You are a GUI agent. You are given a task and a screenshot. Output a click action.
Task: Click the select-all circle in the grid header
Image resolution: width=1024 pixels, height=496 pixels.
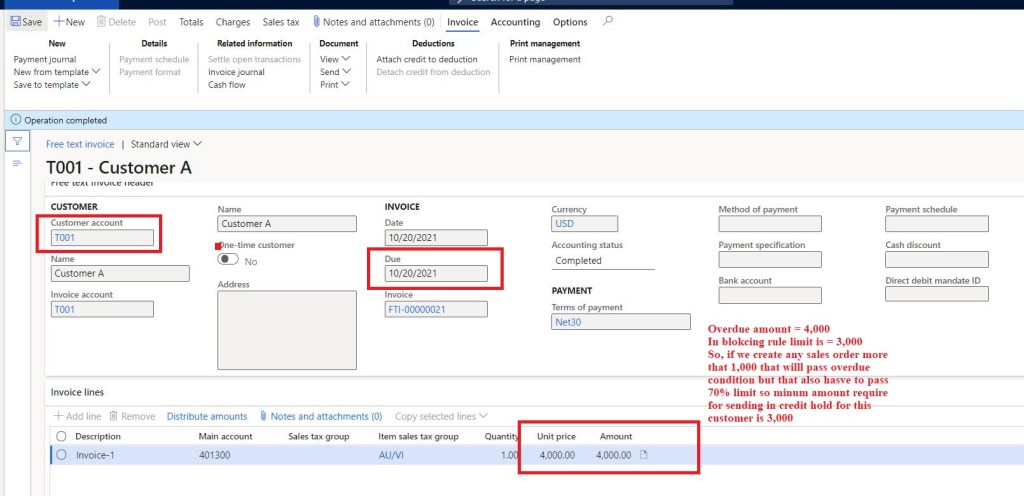(62, 436)
